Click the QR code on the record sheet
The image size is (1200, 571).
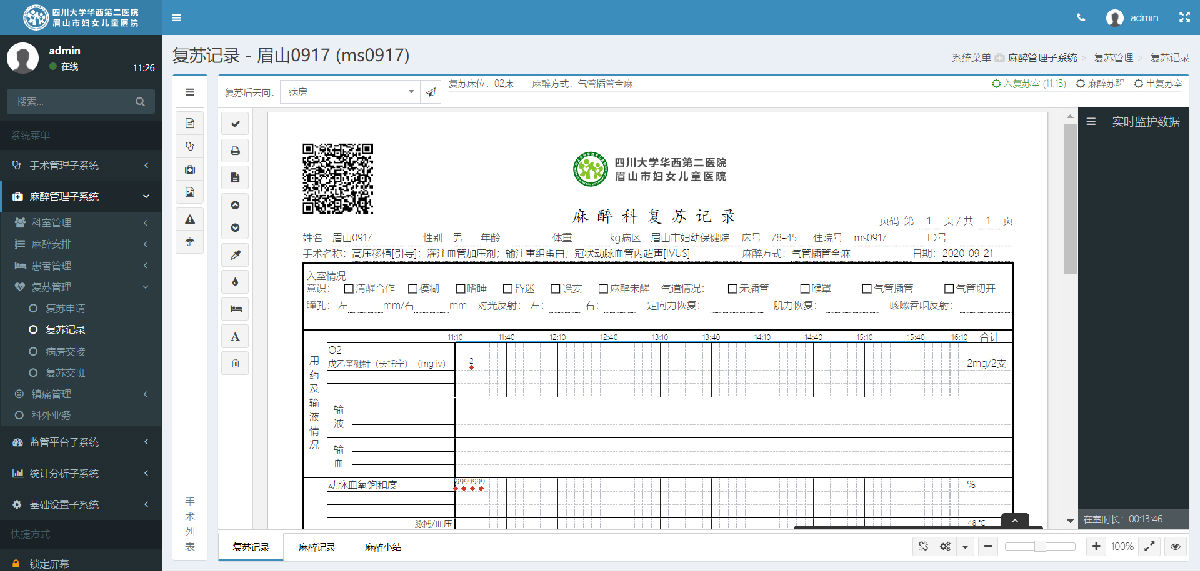pos(337,178)
